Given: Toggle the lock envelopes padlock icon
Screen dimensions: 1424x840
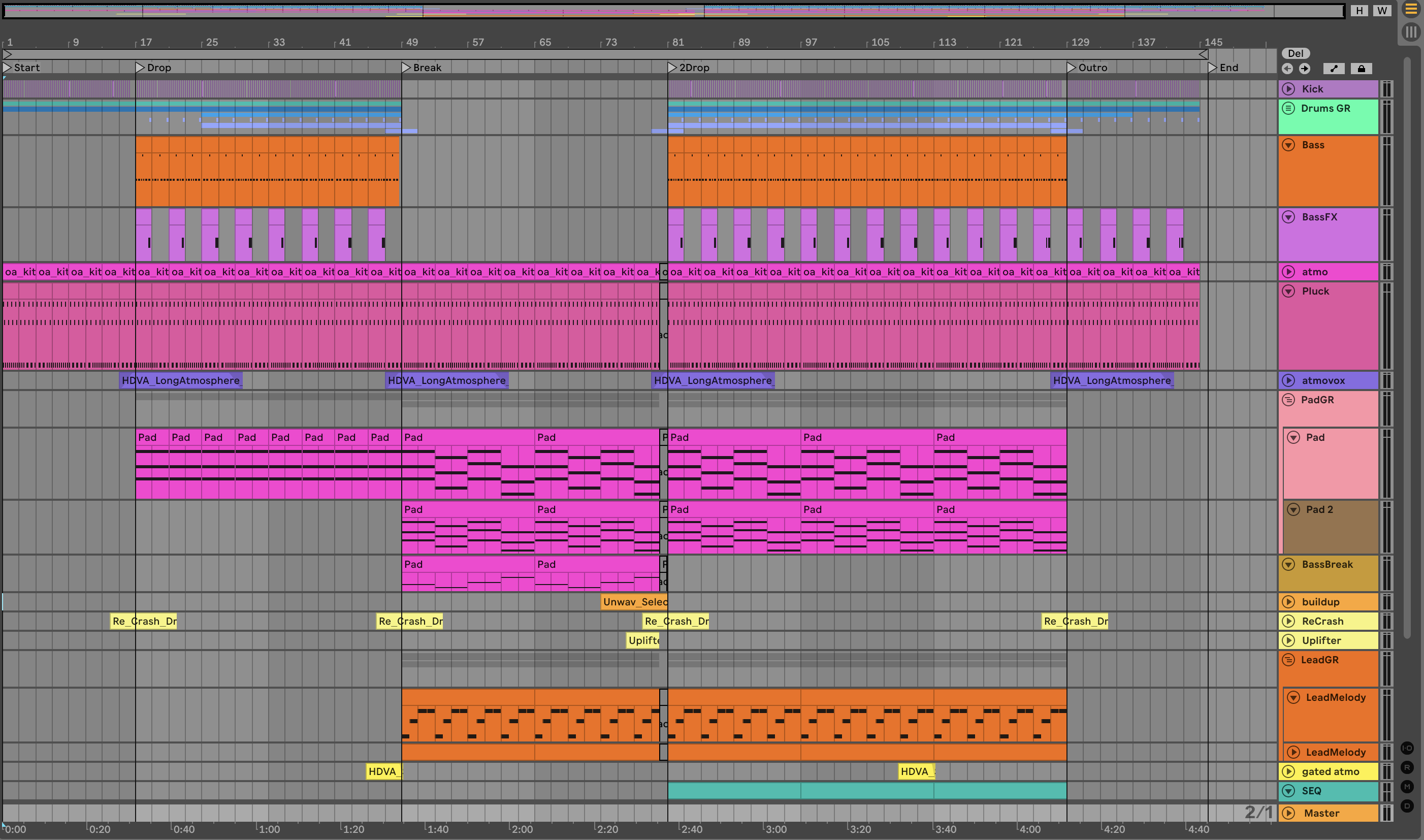Looking at the screenshot, I should 1361,69.
